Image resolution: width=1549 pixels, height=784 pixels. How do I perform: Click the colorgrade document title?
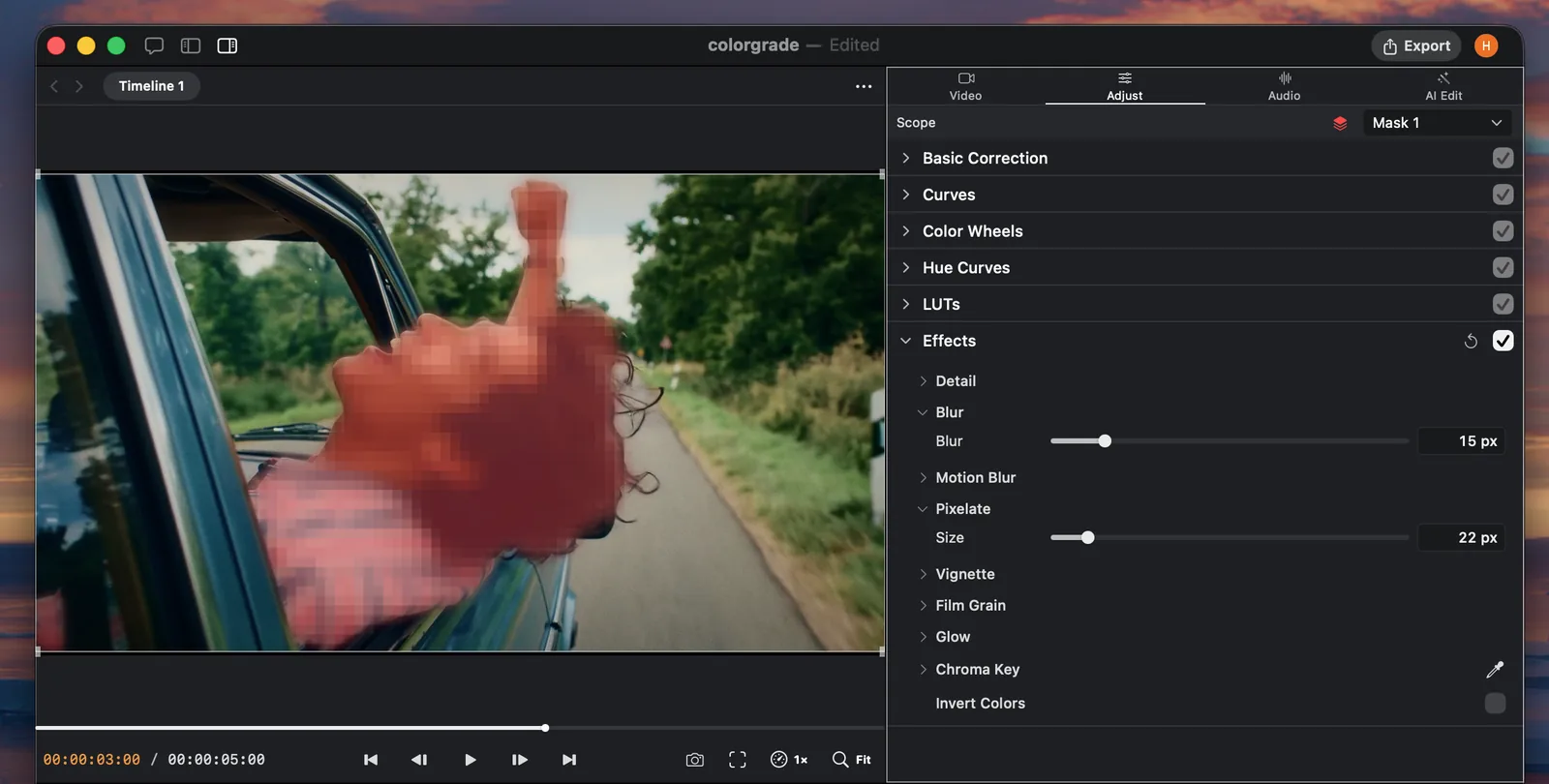(753, 45)
